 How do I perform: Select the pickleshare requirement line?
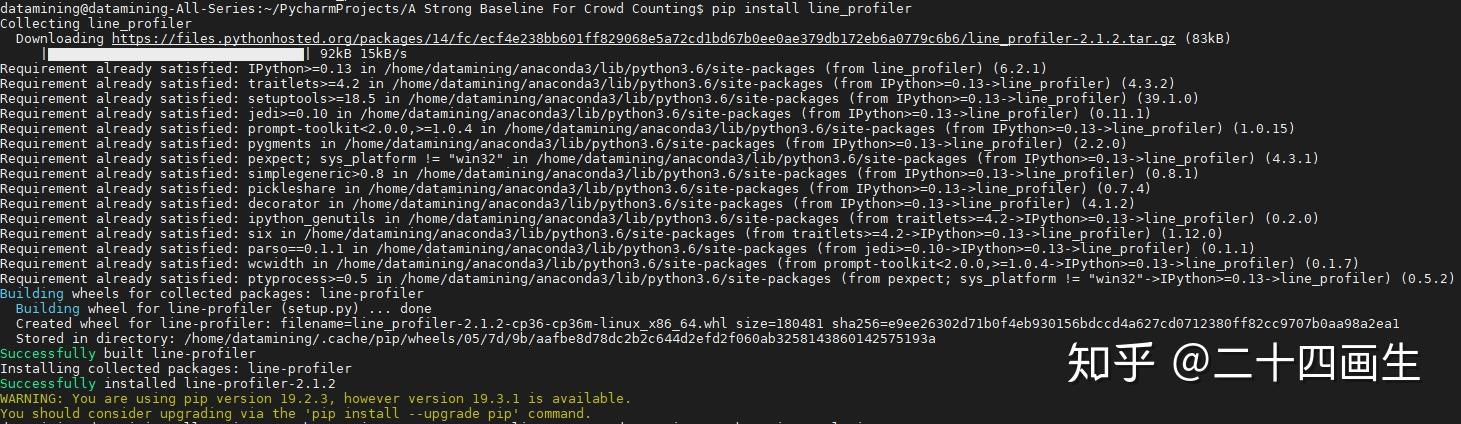(575, 188)
